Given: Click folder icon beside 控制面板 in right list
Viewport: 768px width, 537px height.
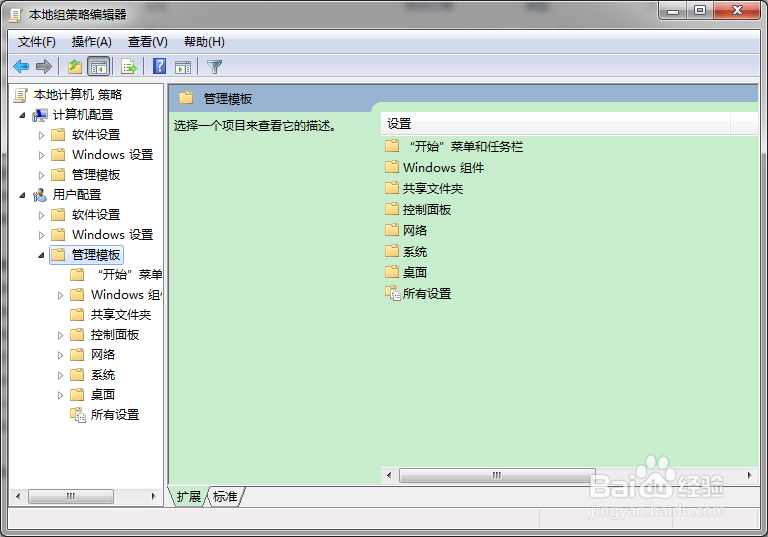Looking at the screenshot, I should (x=392, y=209).
